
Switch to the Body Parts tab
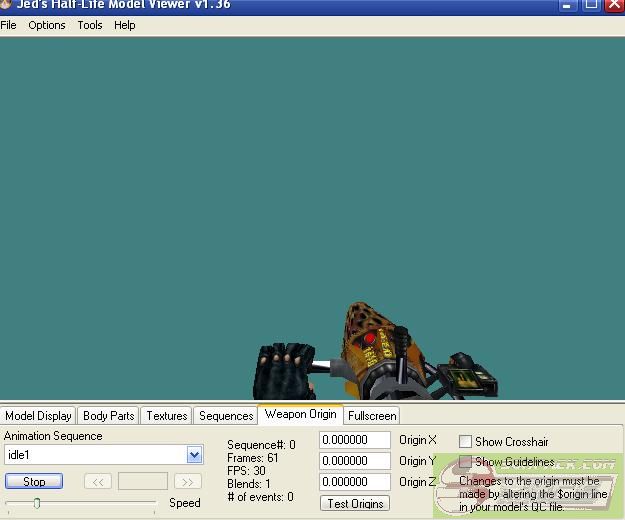pyautogui.click(x=108, y=416)
